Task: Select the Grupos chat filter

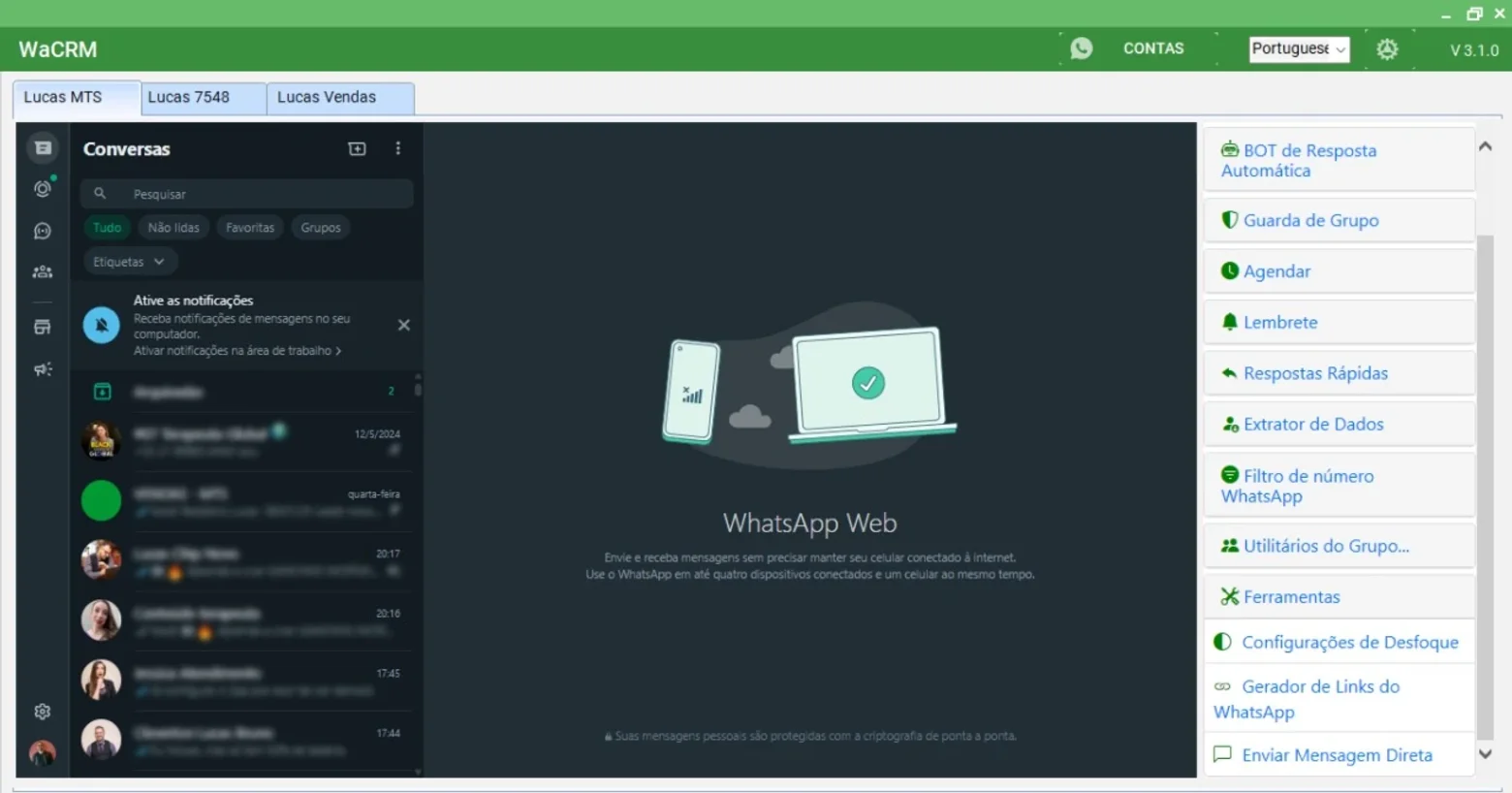Action: 321,228
